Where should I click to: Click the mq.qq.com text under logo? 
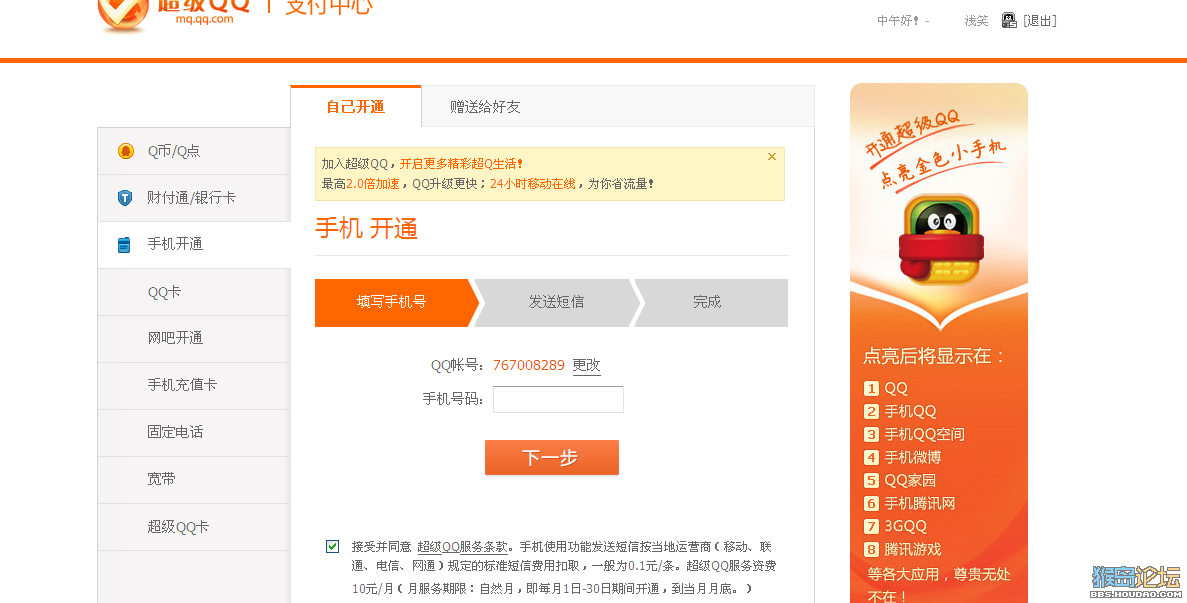pyautogui.click(x=204, y=19)
